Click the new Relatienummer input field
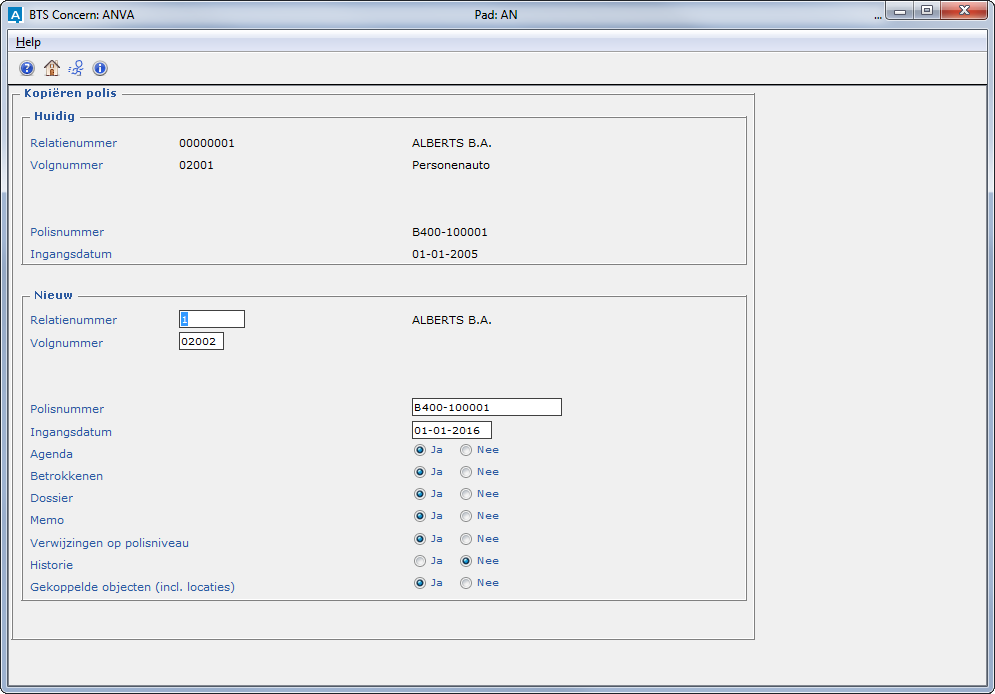 coord(212,319)
